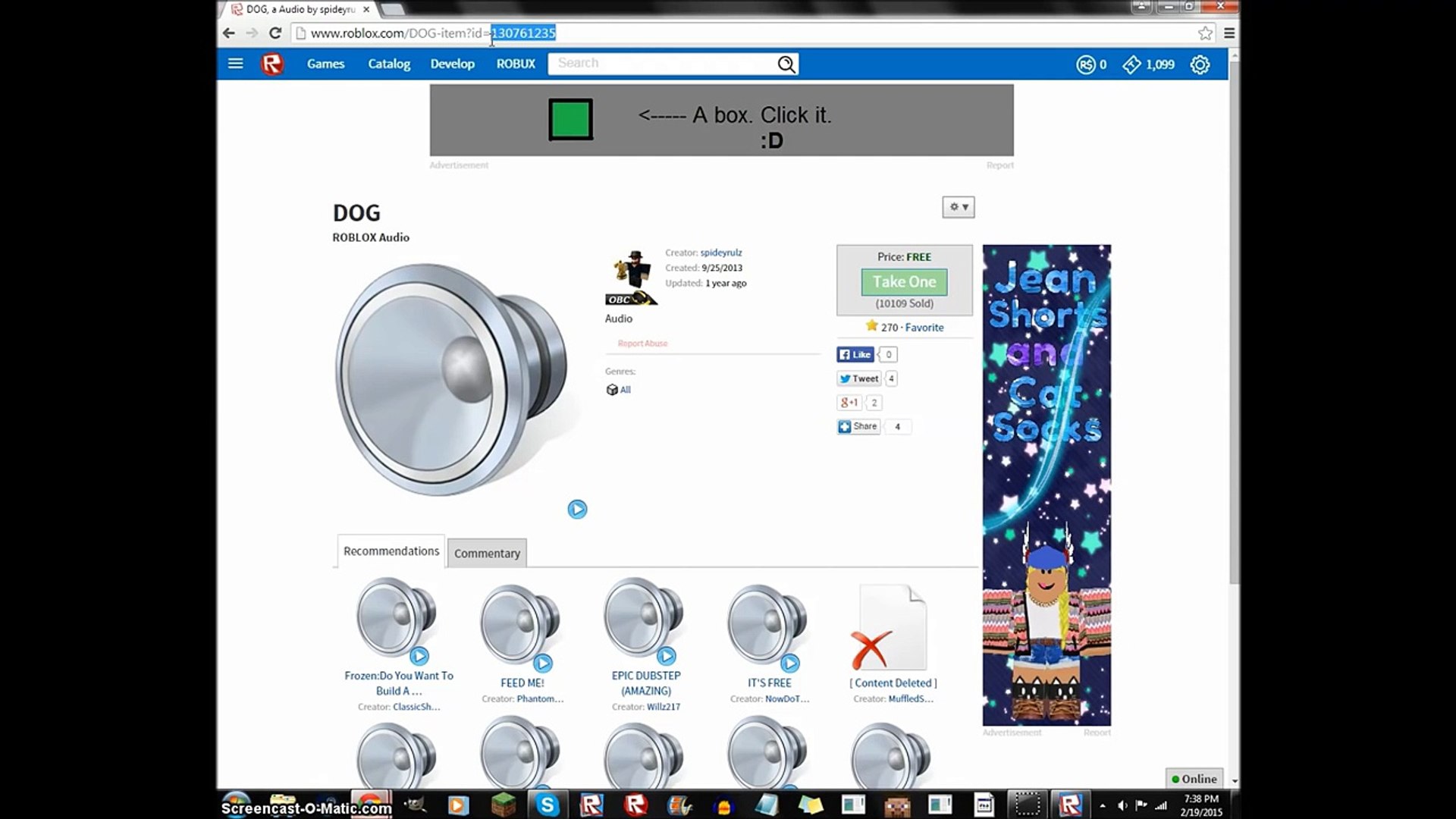Click the Report Abuse flag icon
The image size is (1456, 819).
click(x=611, y=343)
